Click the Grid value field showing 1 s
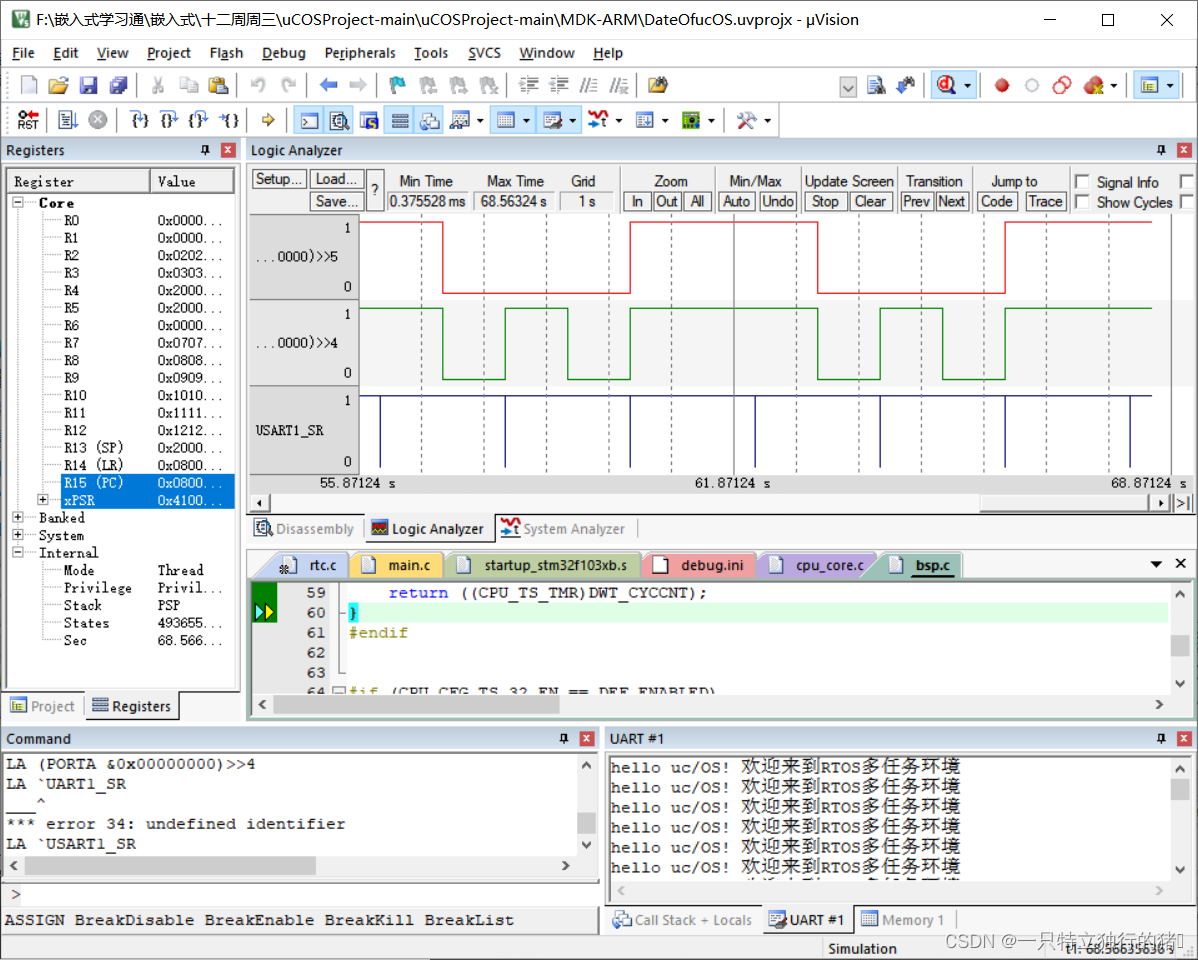This screenshot has width=1198, height=960. pyautogui.click(x=587, y=201)
